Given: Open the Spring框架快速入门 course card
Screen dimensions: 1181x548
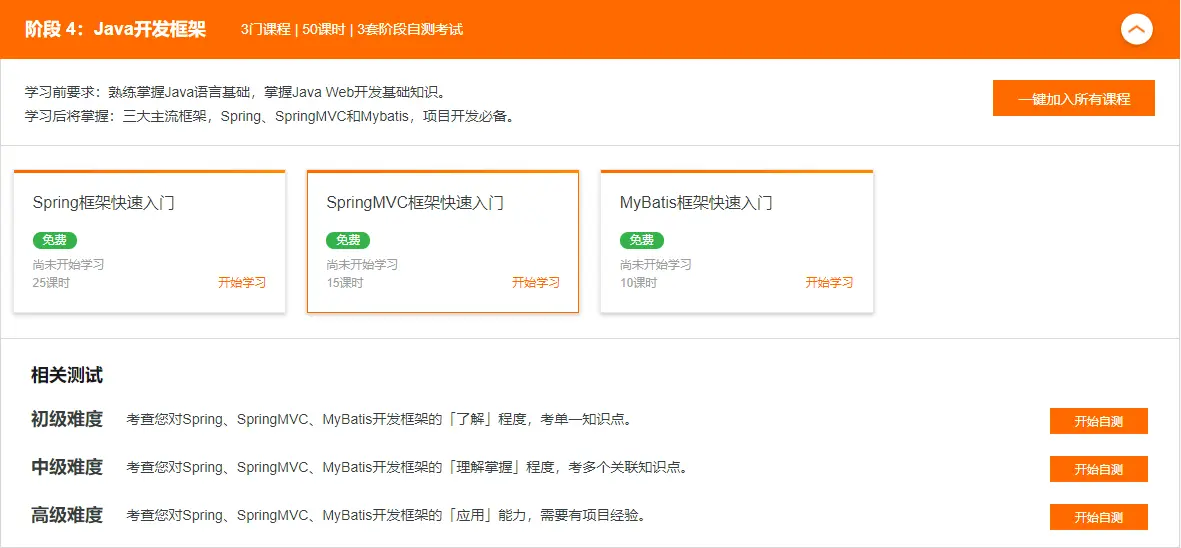Looking at the screenshot, I should [x=149, y=242].
